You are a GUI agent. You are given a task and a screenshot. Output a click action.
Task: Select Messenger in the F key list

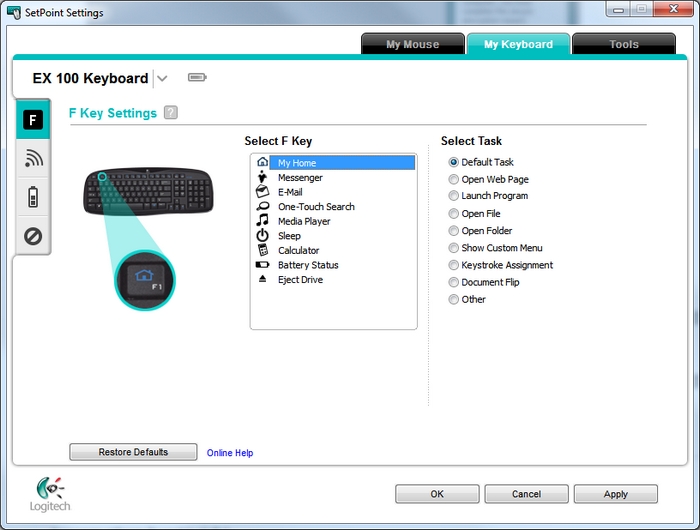[300, 178]
